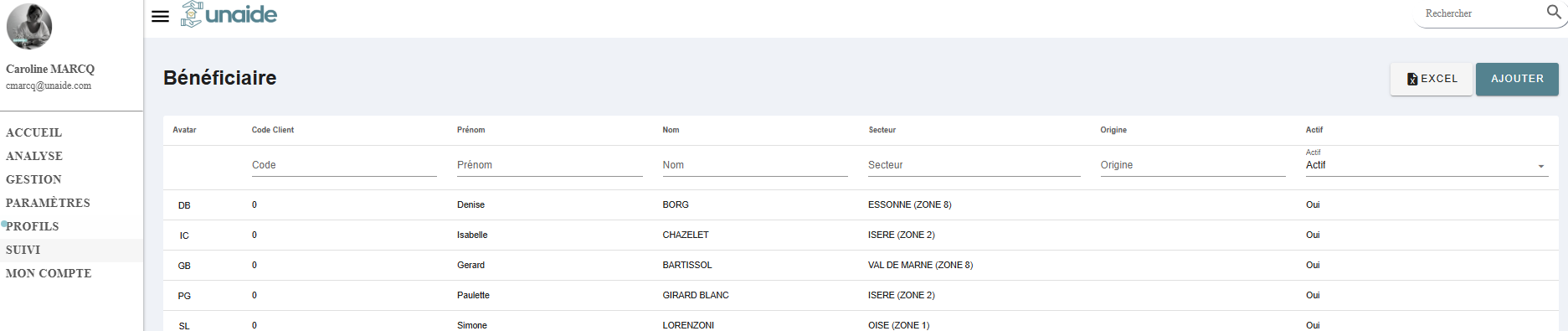Screen dimensions: 1568x331
Task: Click the Excel file icon on the EXCEL button
Action: point(1412,79)
